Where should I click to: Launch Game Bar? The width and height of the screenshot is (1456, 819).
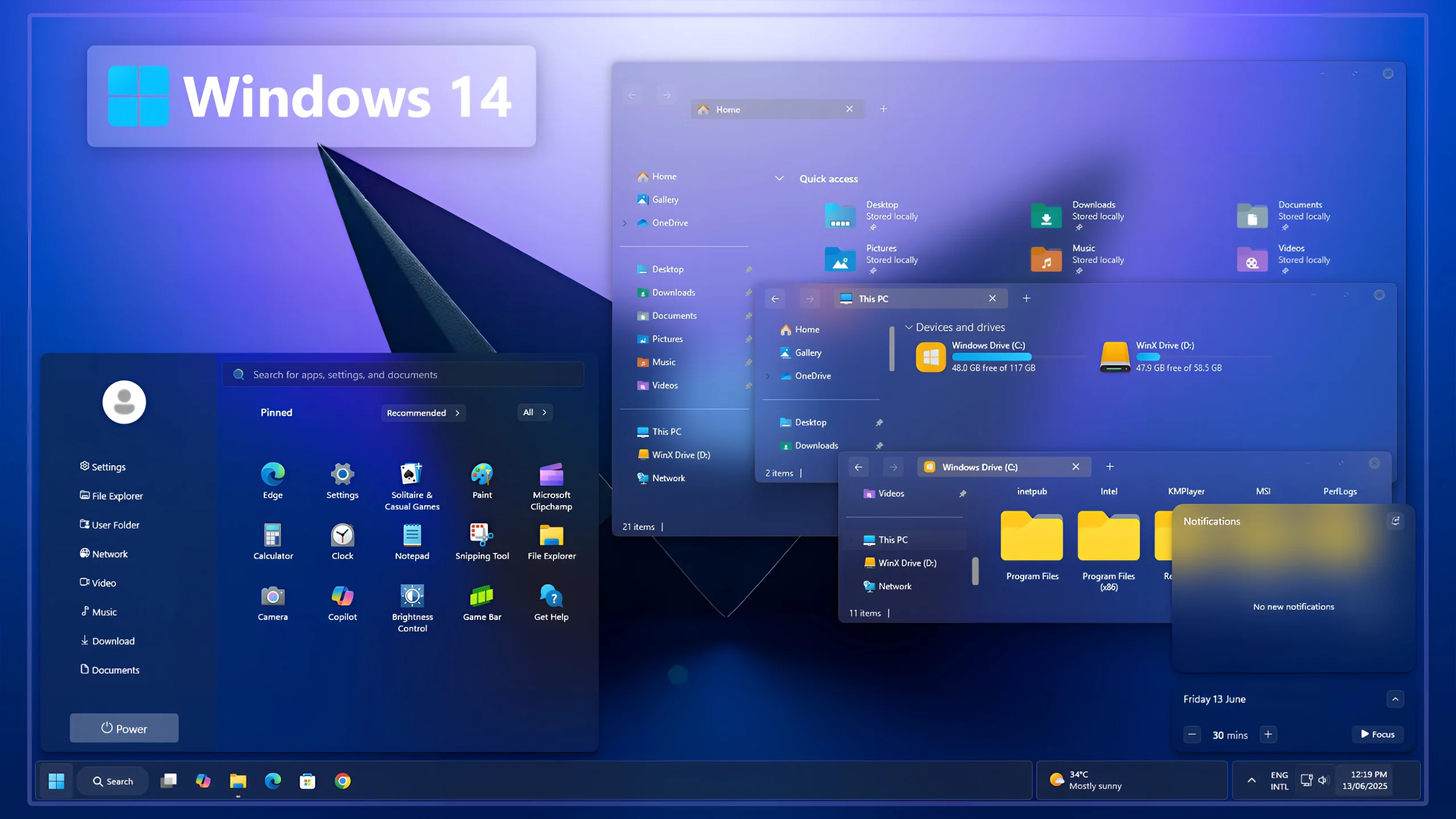click(482, 603)
